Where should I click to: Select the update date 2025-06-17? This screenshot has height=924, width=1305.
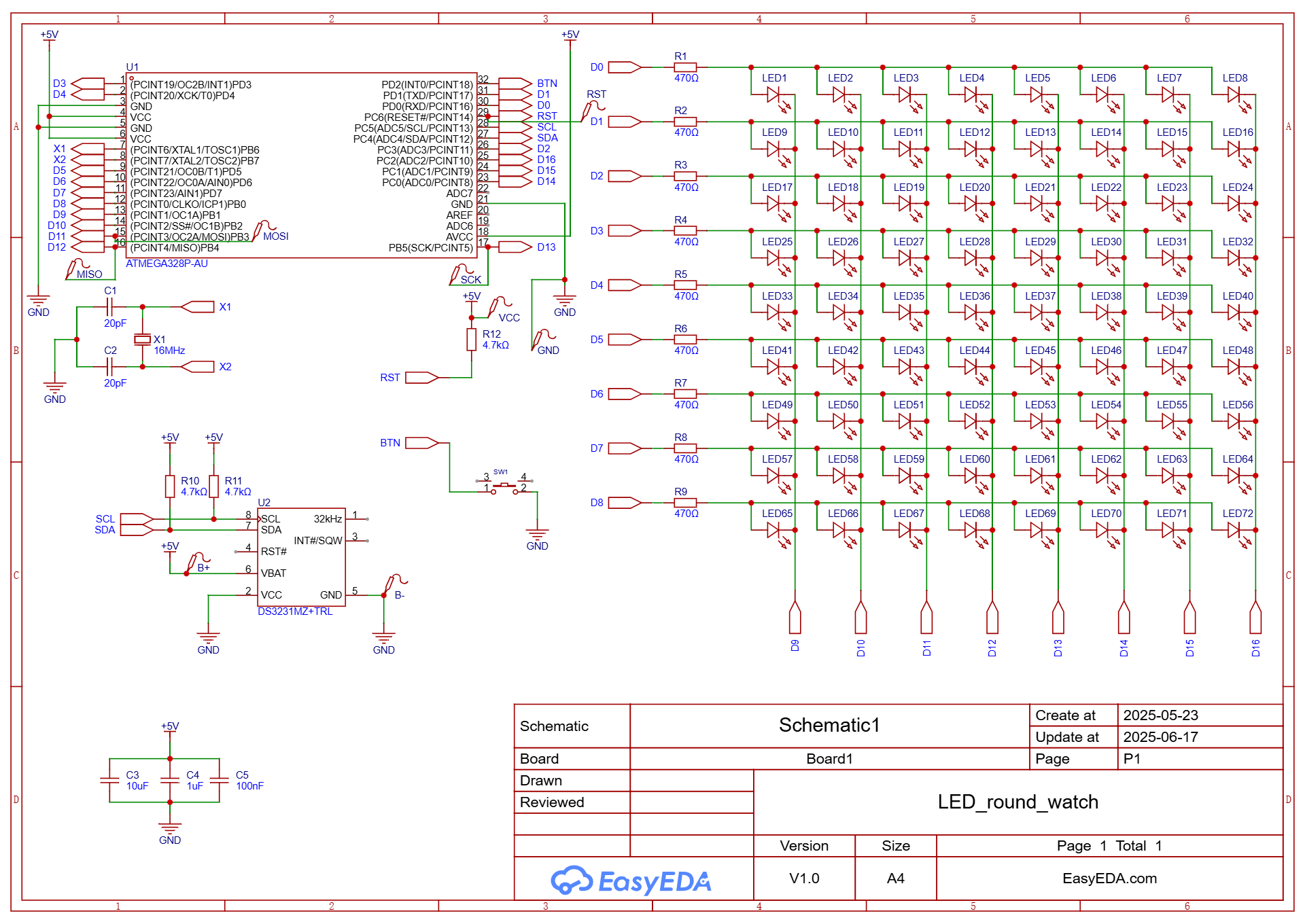(x=1160, y=737)
